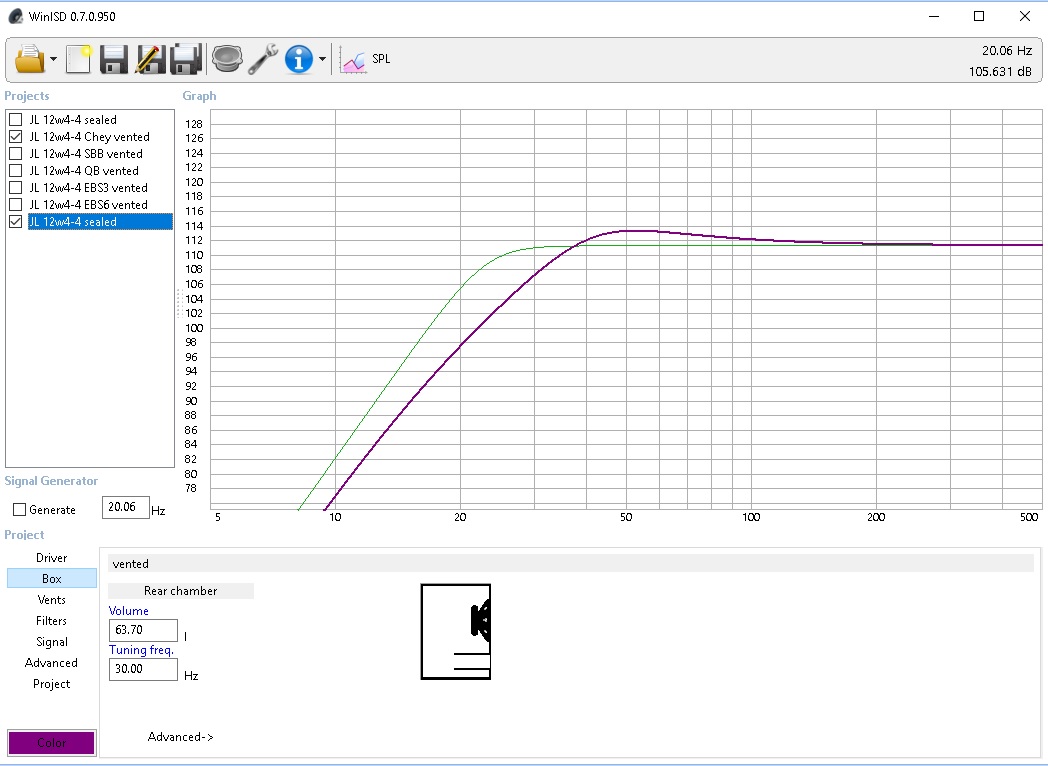Click the blue info icon

click(299, 59)
